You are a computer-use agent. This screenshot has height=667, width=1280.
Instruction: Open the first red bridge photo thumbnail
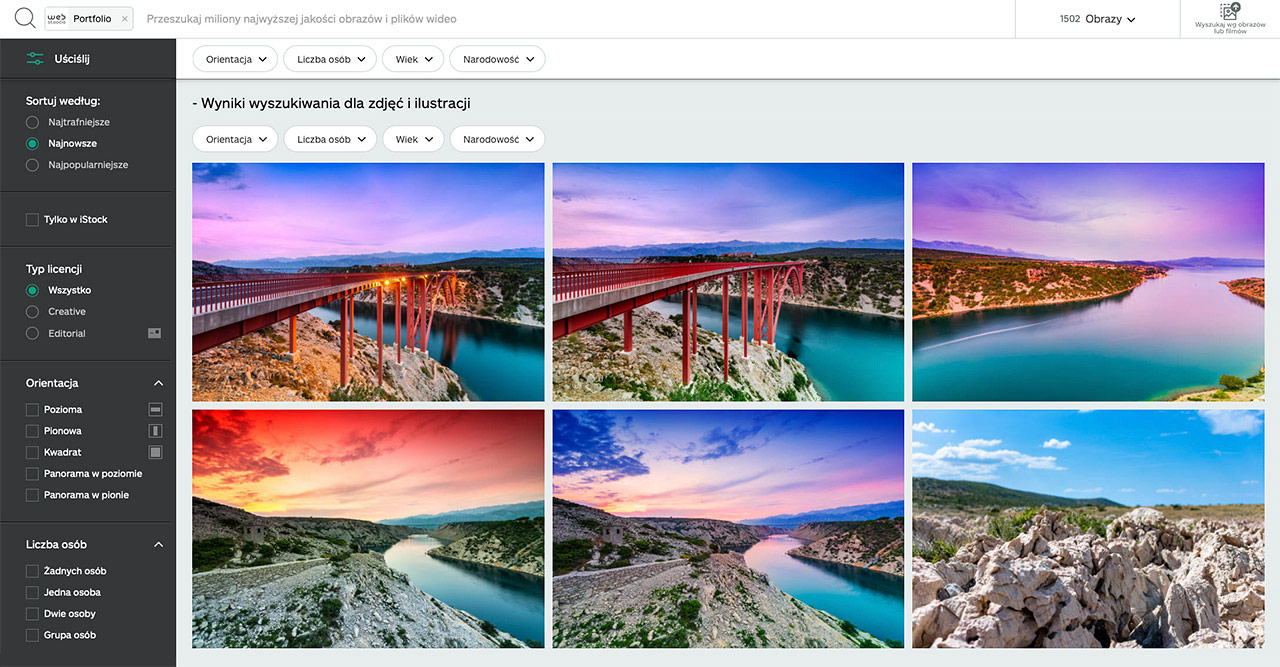pyautogui.click(x=367, y=281)
